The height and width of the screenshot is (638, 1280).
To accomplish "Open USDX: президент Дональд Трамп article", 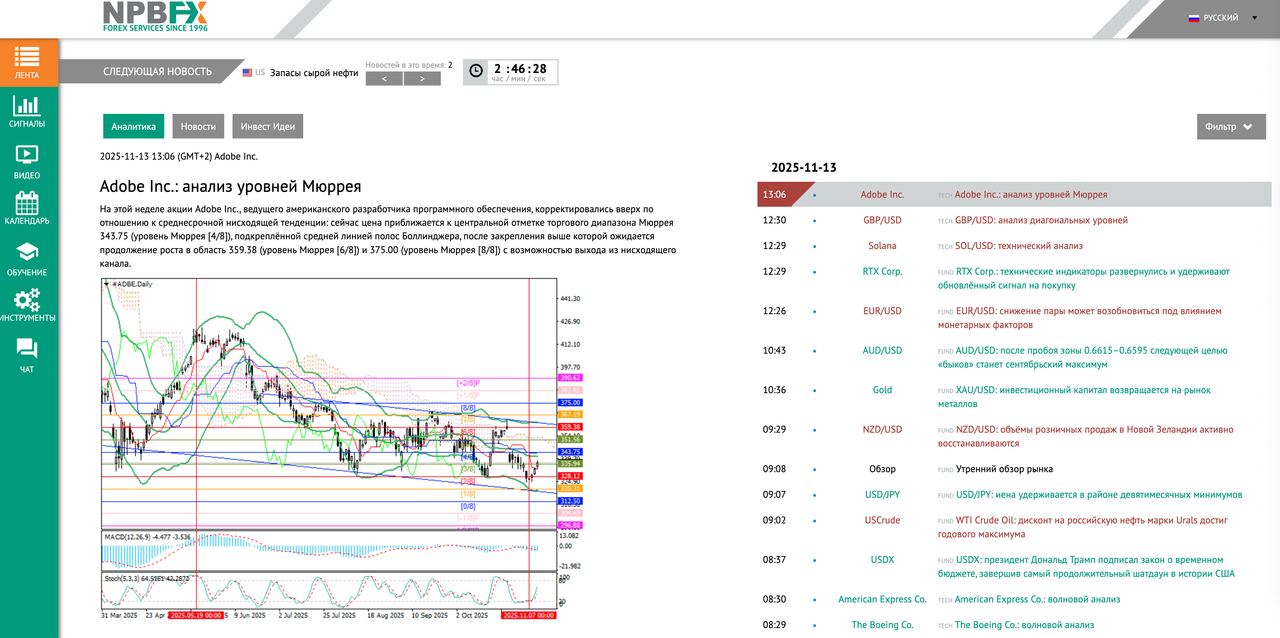I will [x=1087, y=567].
